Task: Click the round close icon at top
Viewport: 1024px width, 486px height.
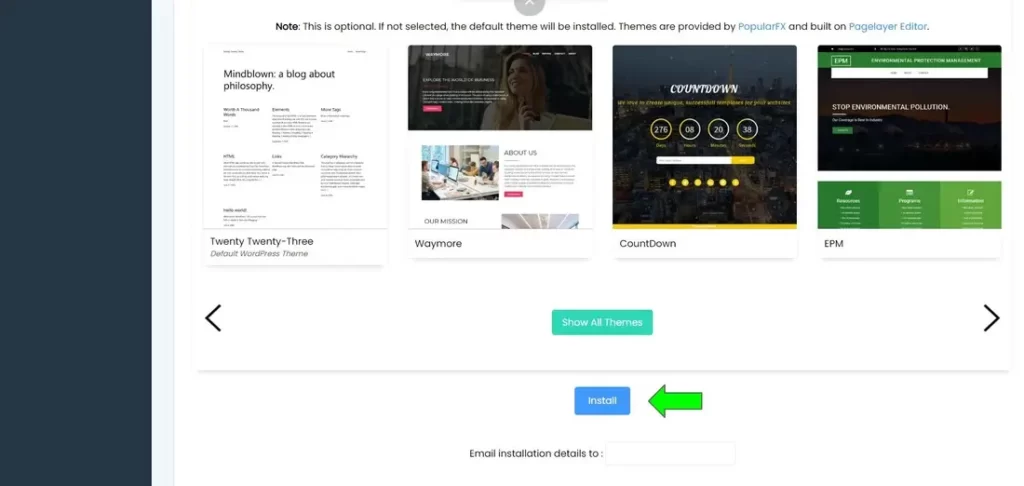Action: tap(529, 5)
